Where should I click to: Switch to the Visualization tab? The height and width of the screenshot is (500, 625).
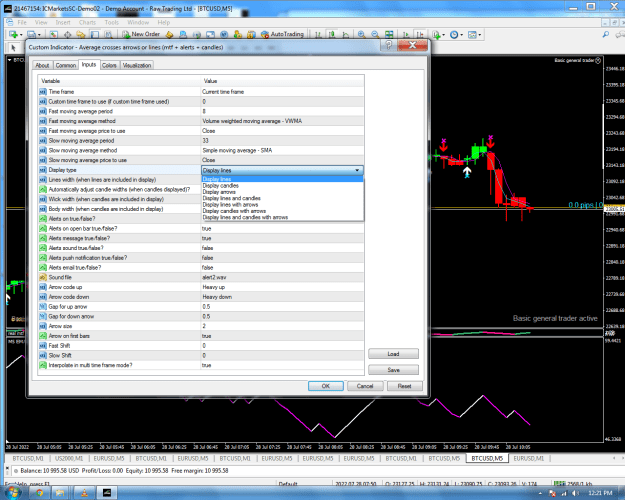137,65
